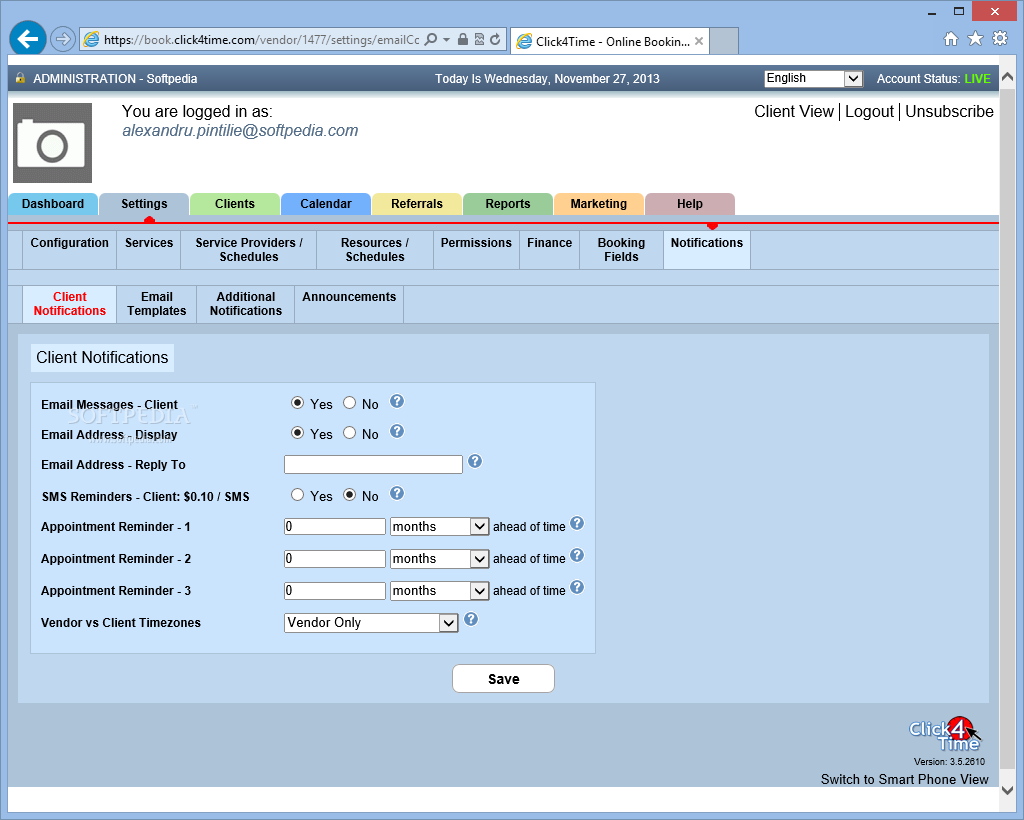Click the new tab button in browser
The width and height of the screenshot is (1024, 820).
pos(724,41)
